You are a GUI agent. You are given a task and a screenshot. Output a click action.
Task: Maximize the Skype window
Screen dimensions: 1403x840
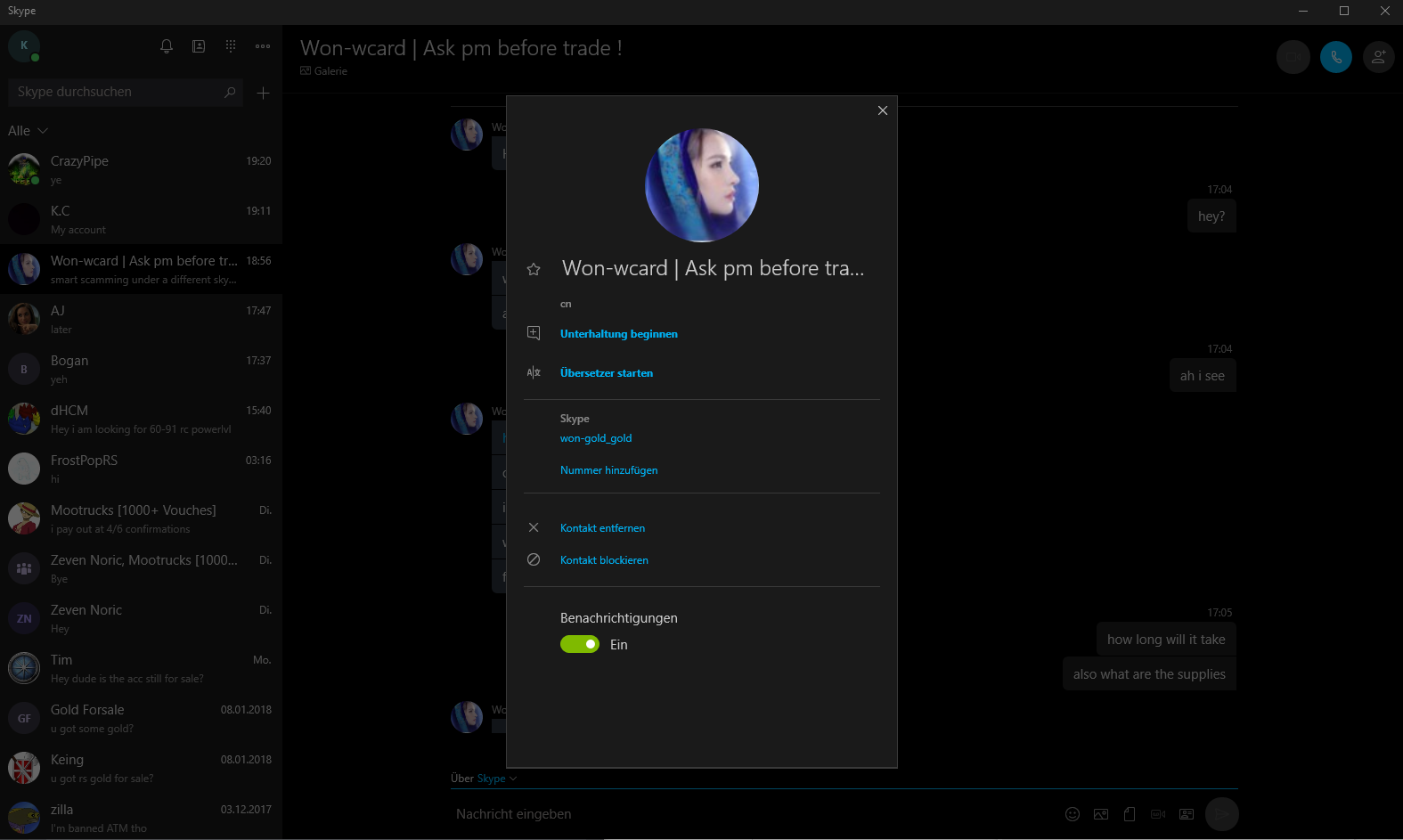pyautogui.click(x=1344, y=11)
